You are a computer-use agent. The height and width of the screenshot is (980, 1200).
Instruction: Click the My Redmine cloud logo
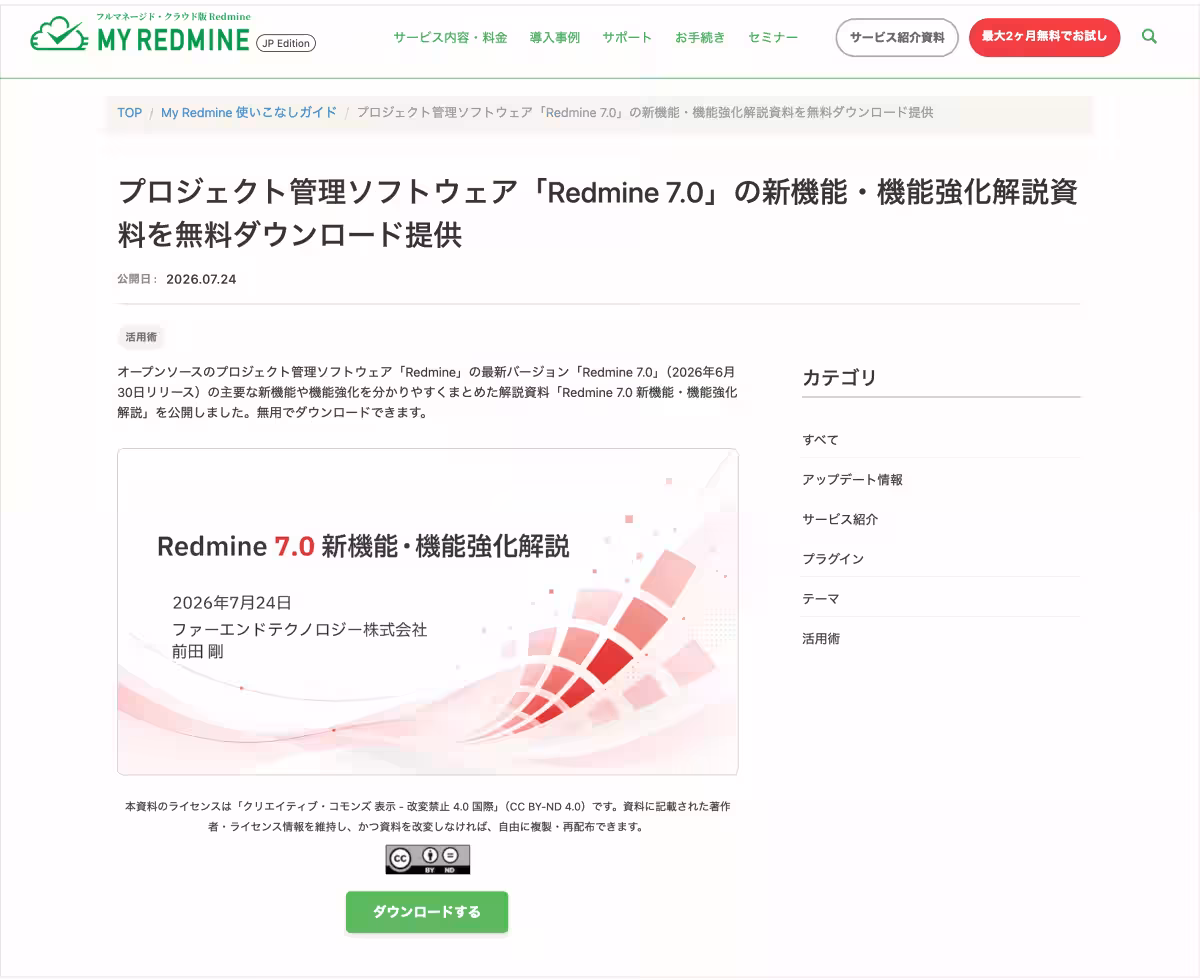[140, 34]
